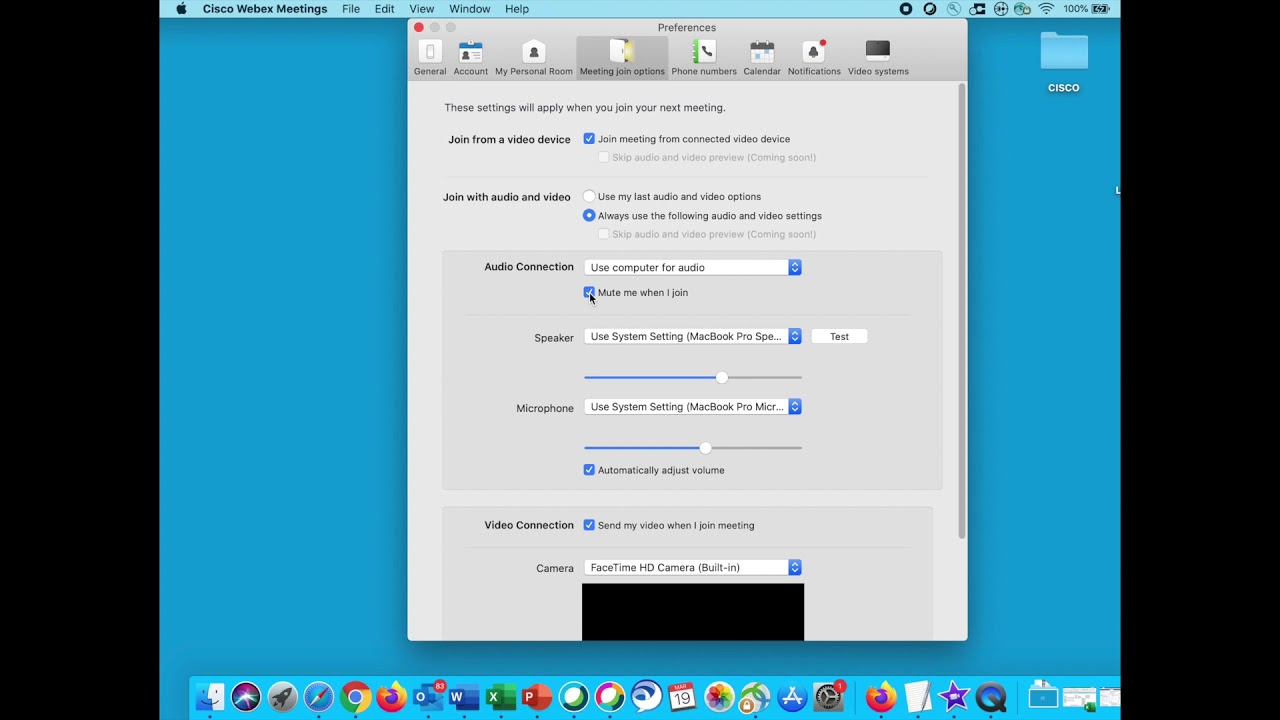Click the speaker Test button
The image size is (1280, 720).
pyautogui.click(x=839, y=337)
